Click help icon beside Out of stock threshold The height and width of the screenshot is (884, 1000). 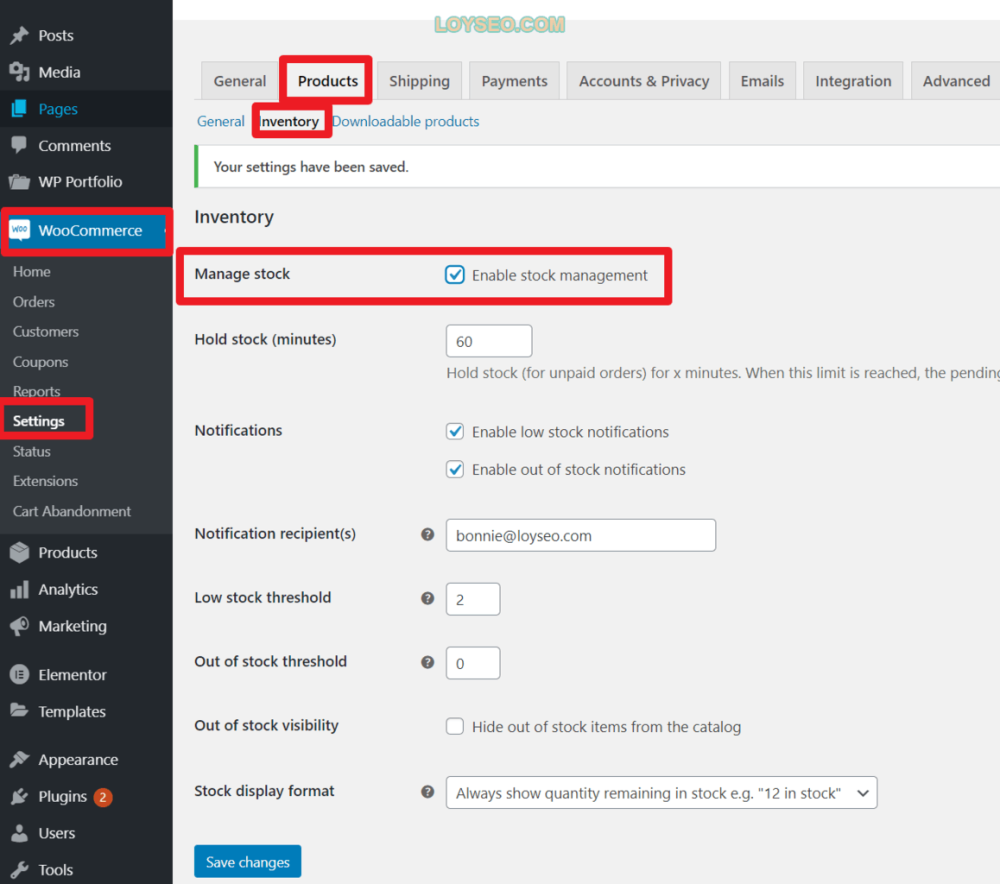[428, 662]
